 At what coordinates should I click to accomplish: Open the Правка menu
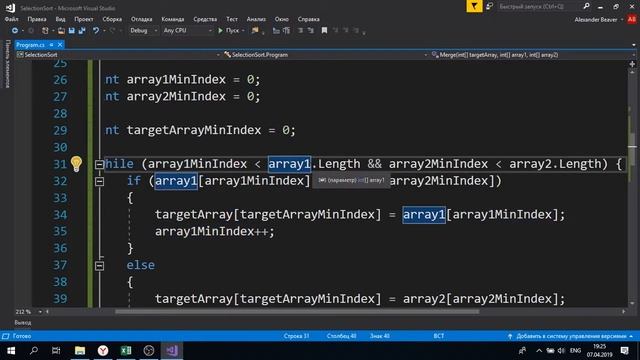coord(37,19)
